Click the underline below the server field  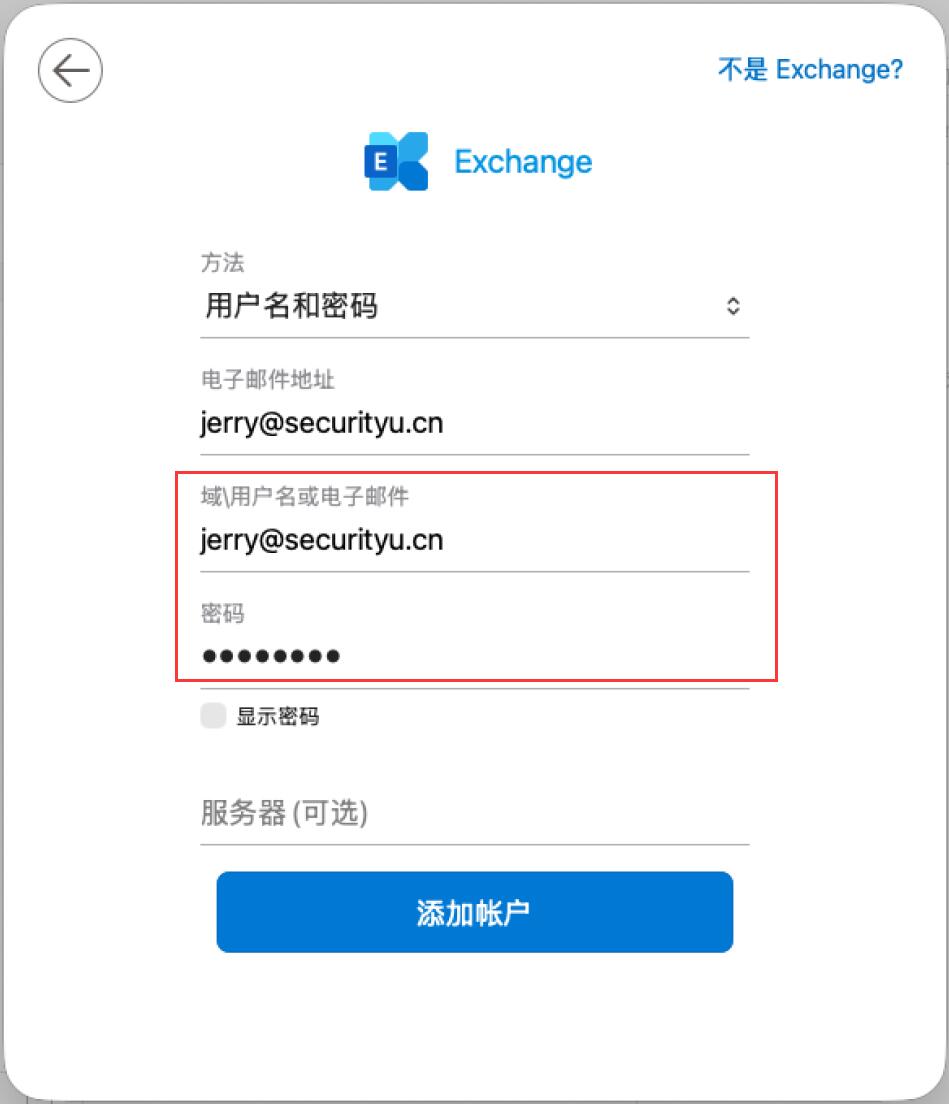point(474,843)
